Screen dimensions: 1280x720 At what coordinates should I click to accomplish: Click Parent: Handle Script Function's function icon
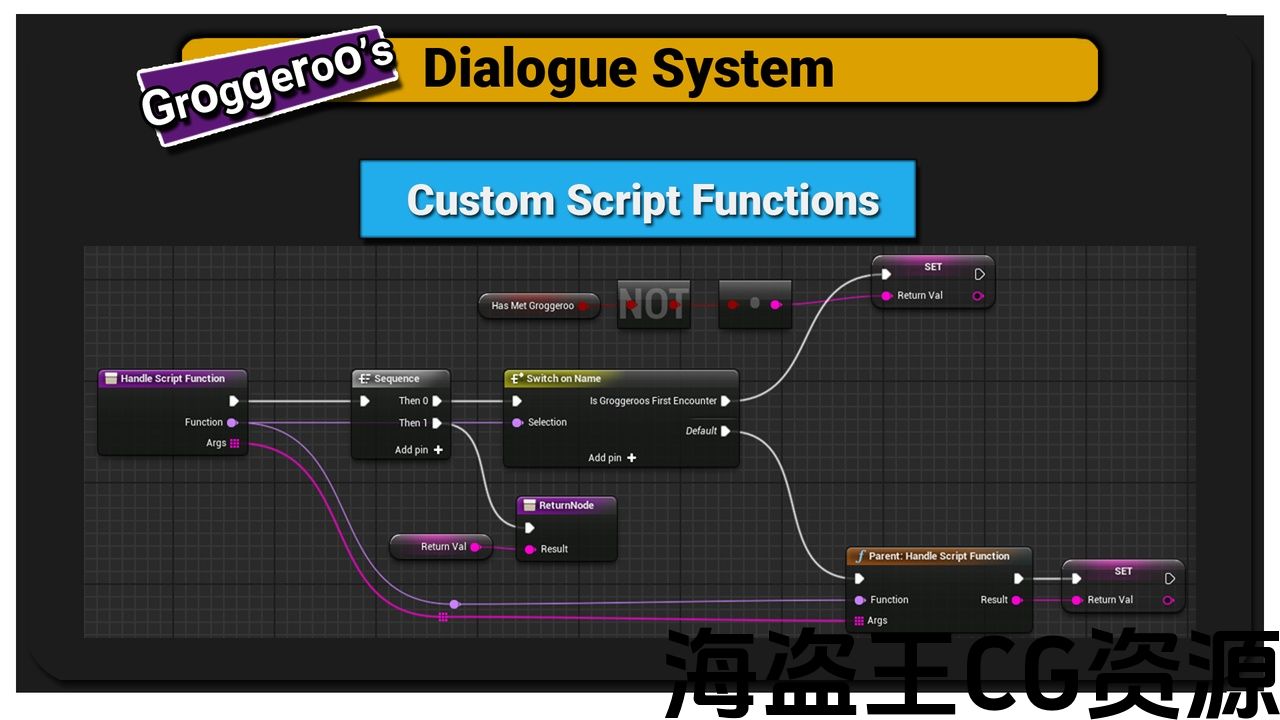coord(859,556)
